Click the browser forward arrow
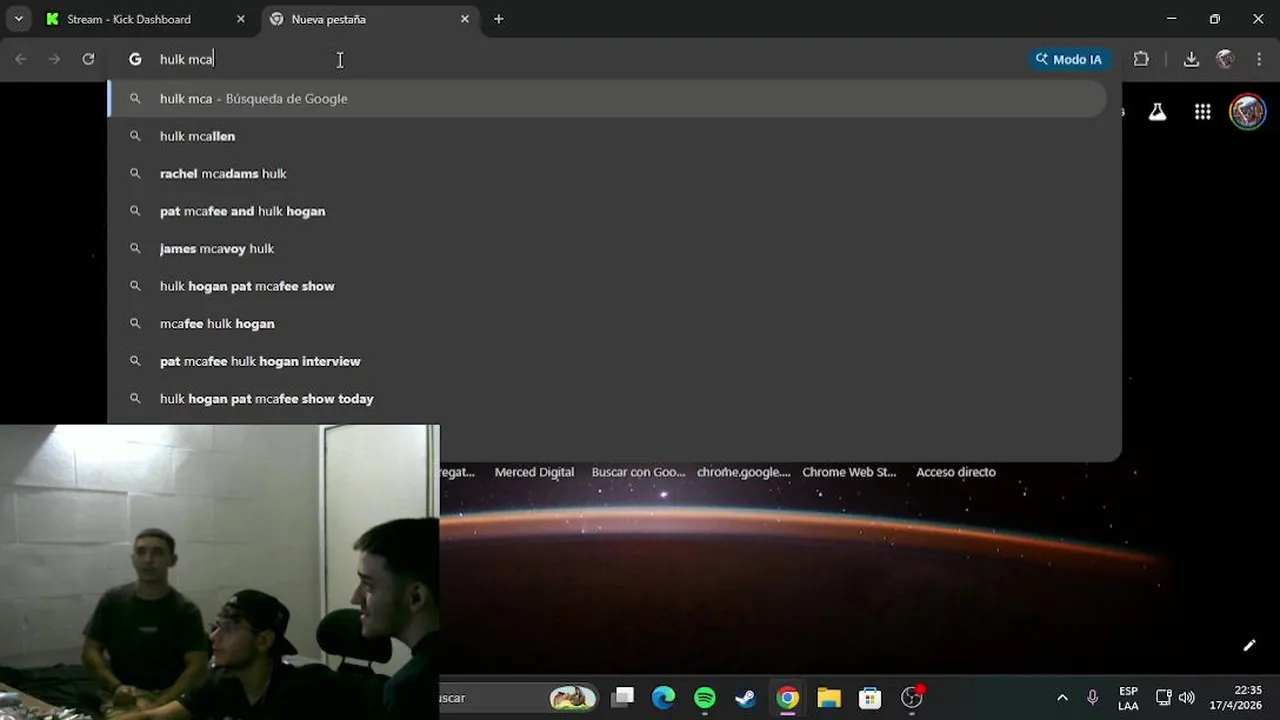Image resolution: width=1280 pixels, height=720 pixels. (x=54, y=59)
